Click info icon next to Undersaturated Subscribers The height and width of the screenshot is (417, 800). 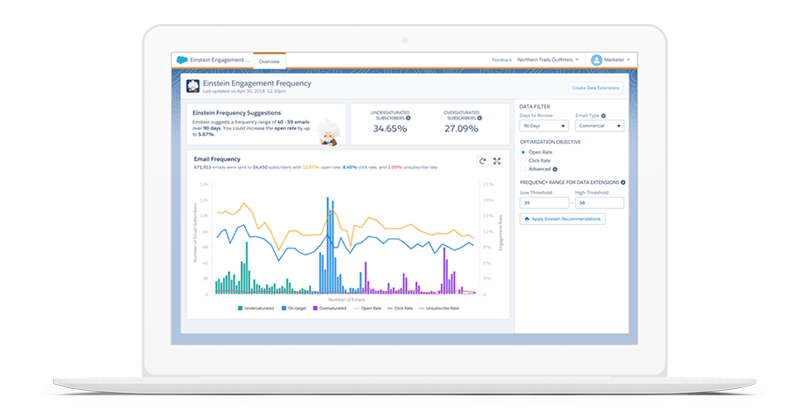408,118
